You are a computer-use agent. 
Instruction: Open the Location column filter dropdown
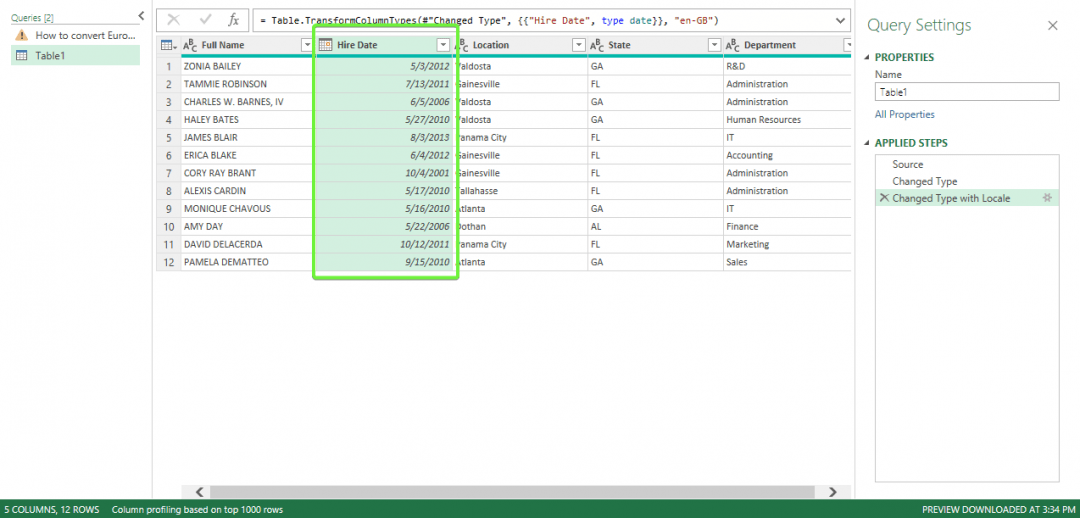click(579, 45)
